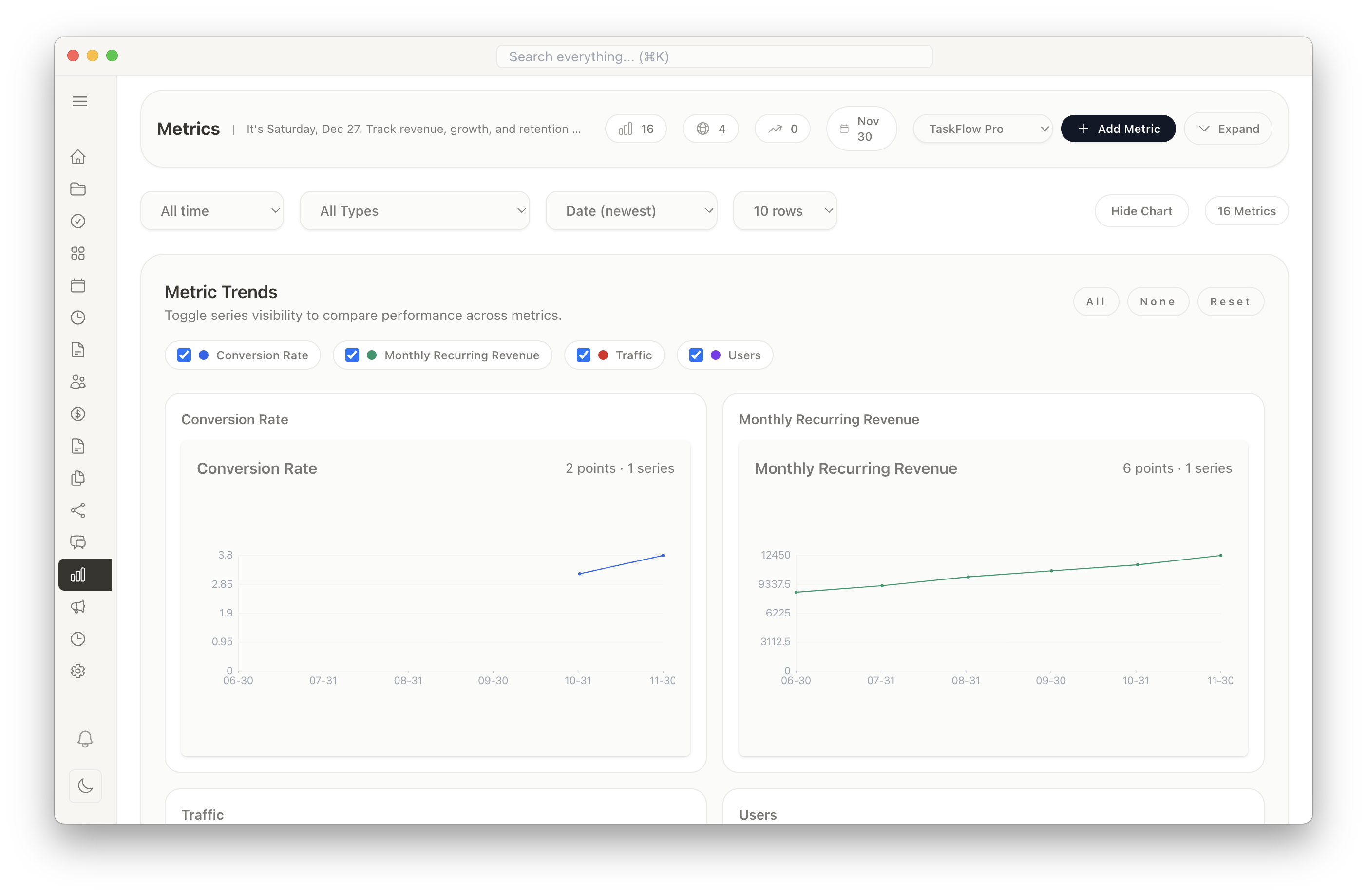Click the green Monthly Recurring Revenue dot
This screenshot has width=1367, height=896.
pyautogui.click(x=372, y=355)
